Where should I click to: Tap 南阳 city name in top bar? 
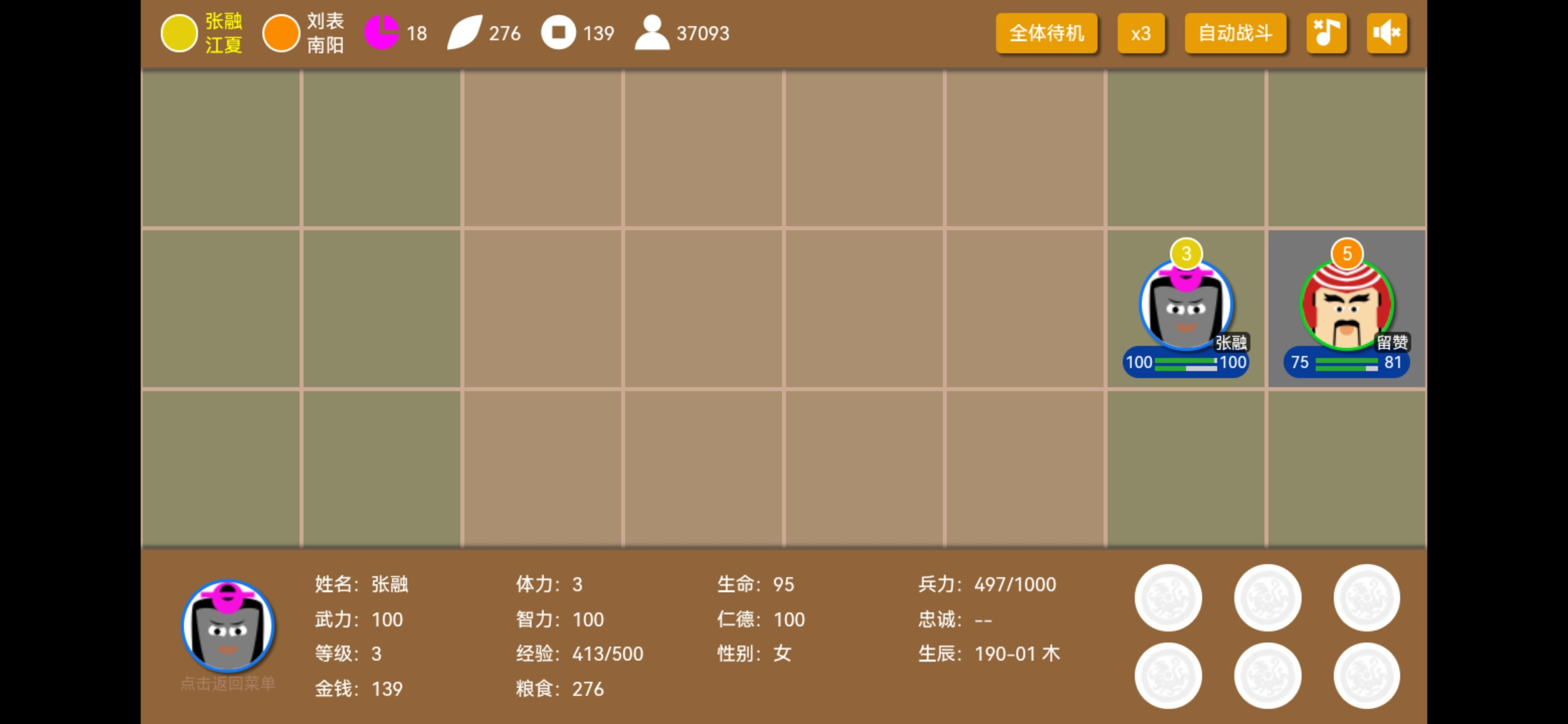click(x=326, y=45)
